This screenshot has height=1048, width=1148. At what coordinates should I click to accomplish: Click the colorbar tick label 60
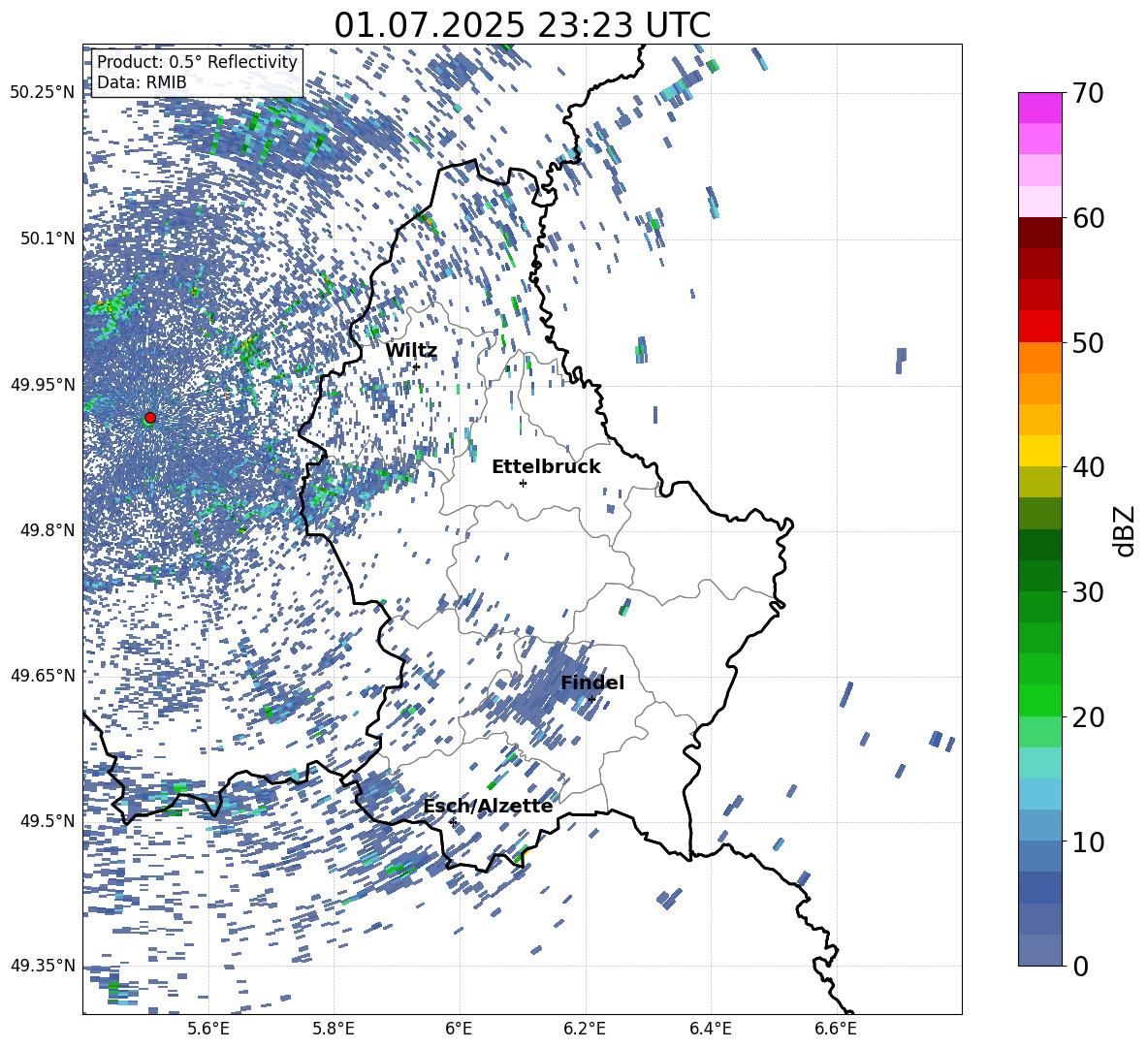point(1088,218)
